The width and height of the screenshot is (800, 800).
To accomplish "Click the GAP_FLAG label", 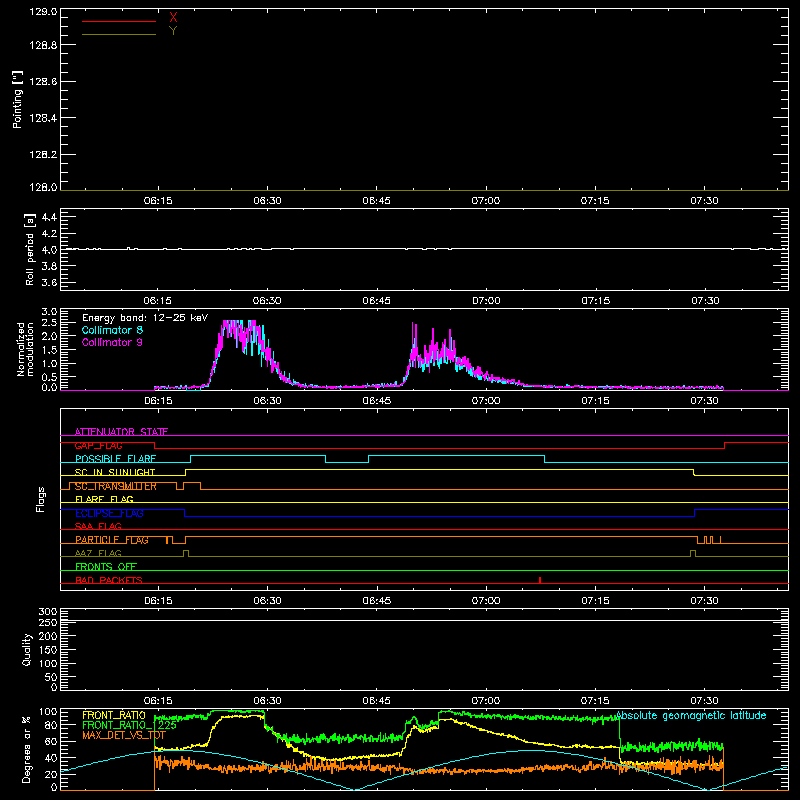I will click(x=98, y=445).
